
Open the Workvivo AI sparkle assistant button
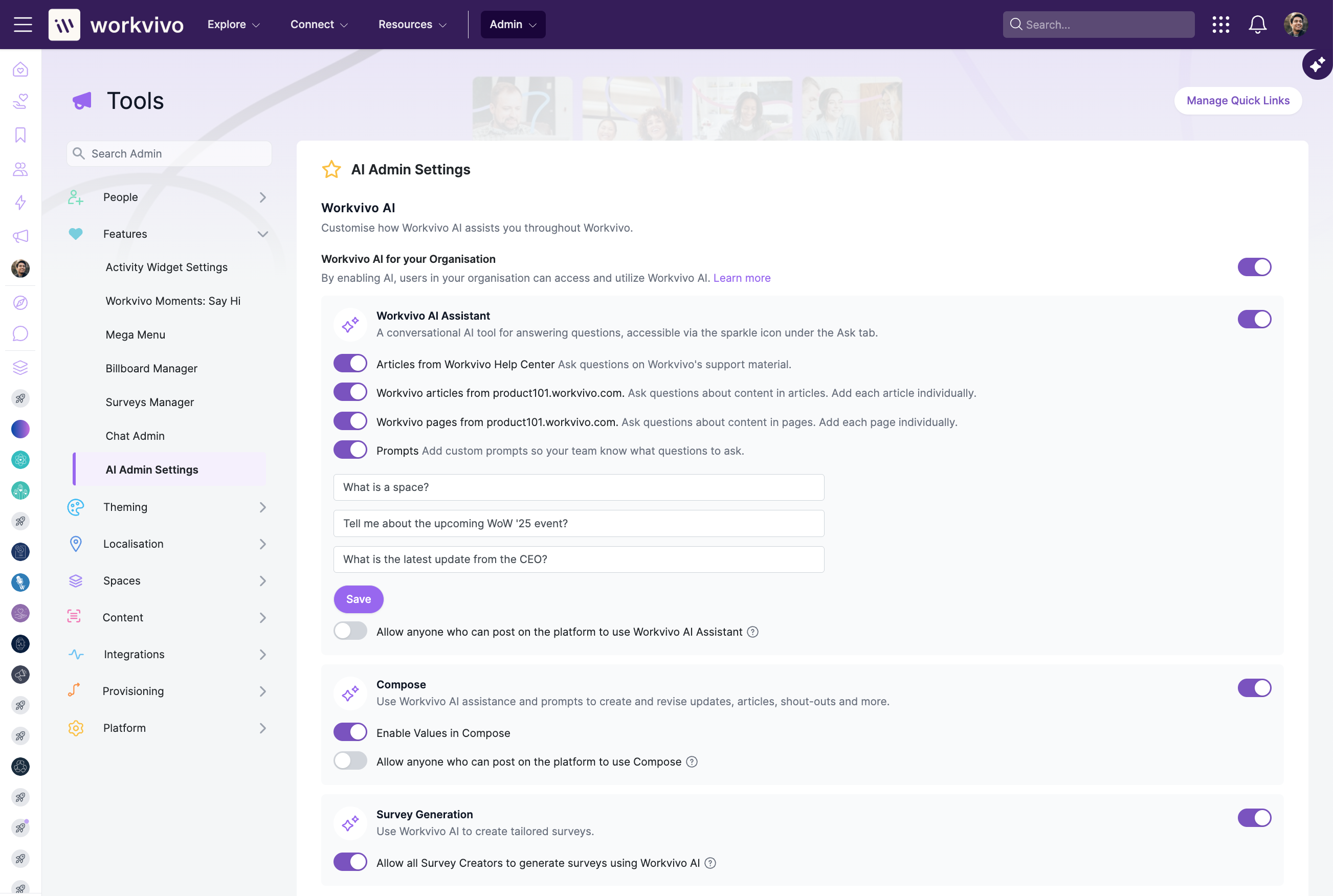[x=1317, y=65]
